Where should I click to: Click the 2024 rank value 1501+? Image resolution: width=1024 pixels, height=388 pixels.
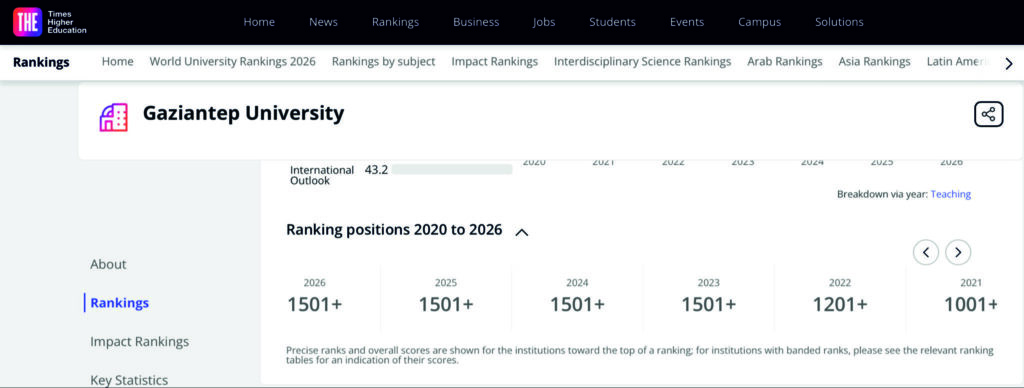(x=577, y=304)
